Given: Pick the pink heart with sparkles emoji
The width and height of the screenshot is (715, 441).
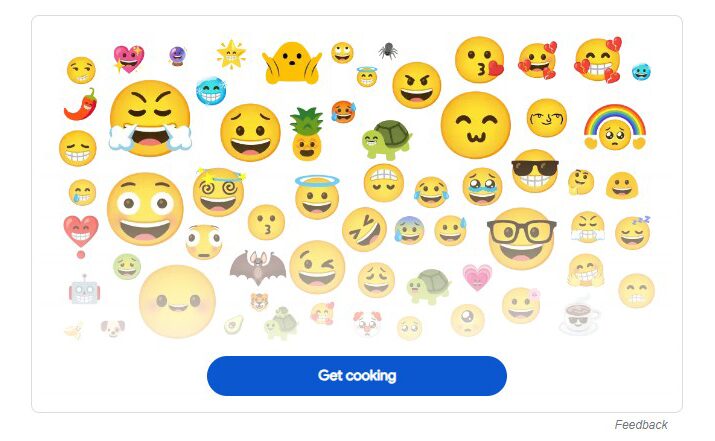Looking at the screenshot, I should coord(128,59).
